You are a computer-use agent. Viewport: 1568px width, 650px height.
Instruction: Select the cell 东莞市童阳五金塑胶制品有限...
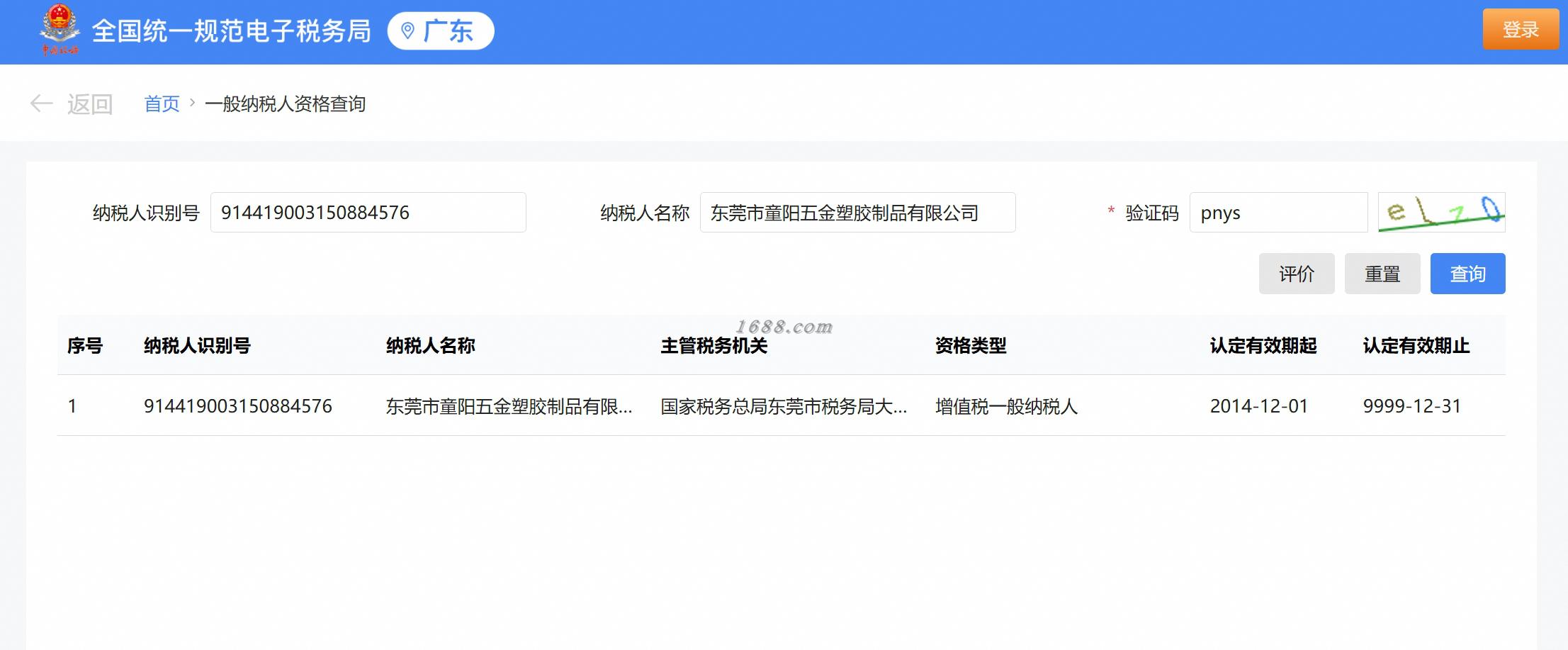tap(509, 406)
